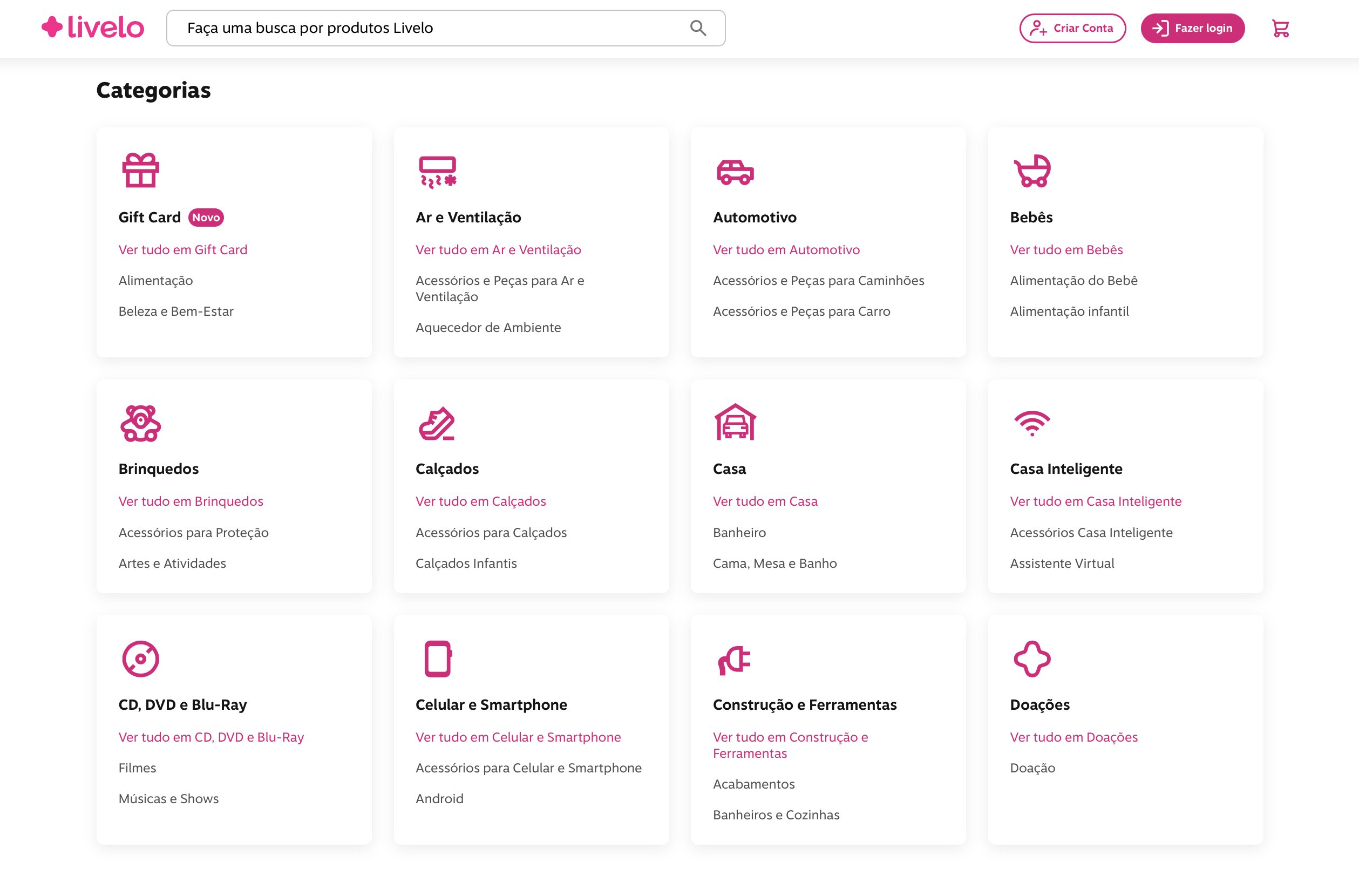The height and width of the screenshot is (896, 1359).
Task: Click the Doações flower icon
Action: pyautogui.click(x=1032, y=659)
